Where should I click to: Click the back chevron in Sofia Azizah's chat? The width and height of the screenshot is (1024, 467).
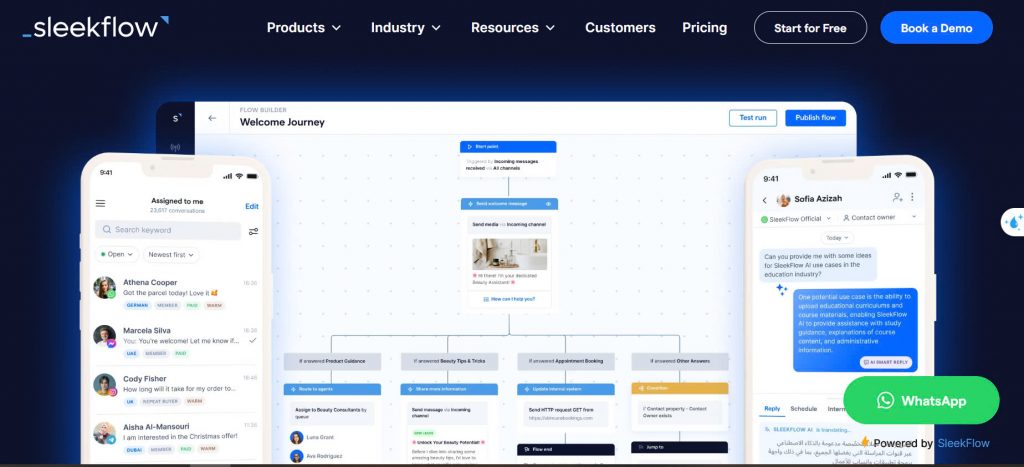[x=765, y=200]
